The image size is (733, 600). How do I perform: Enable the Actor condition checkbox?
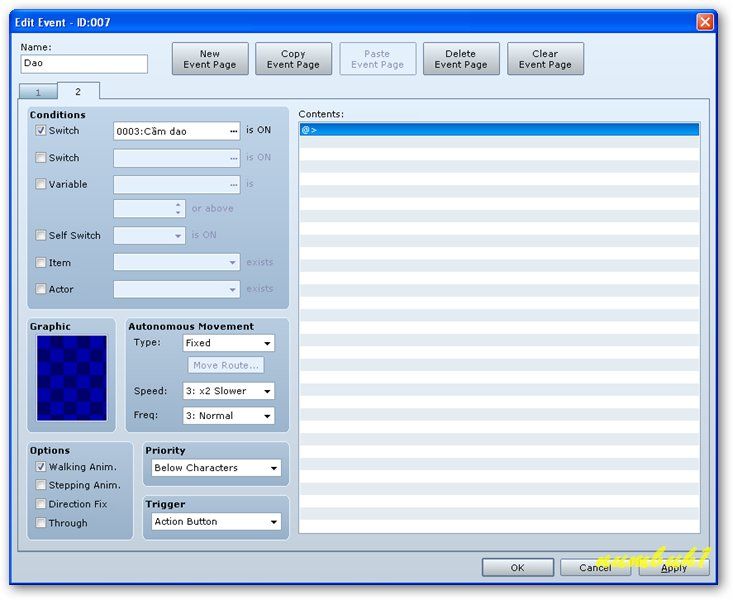pyautogui.click(x=41, y=289)
